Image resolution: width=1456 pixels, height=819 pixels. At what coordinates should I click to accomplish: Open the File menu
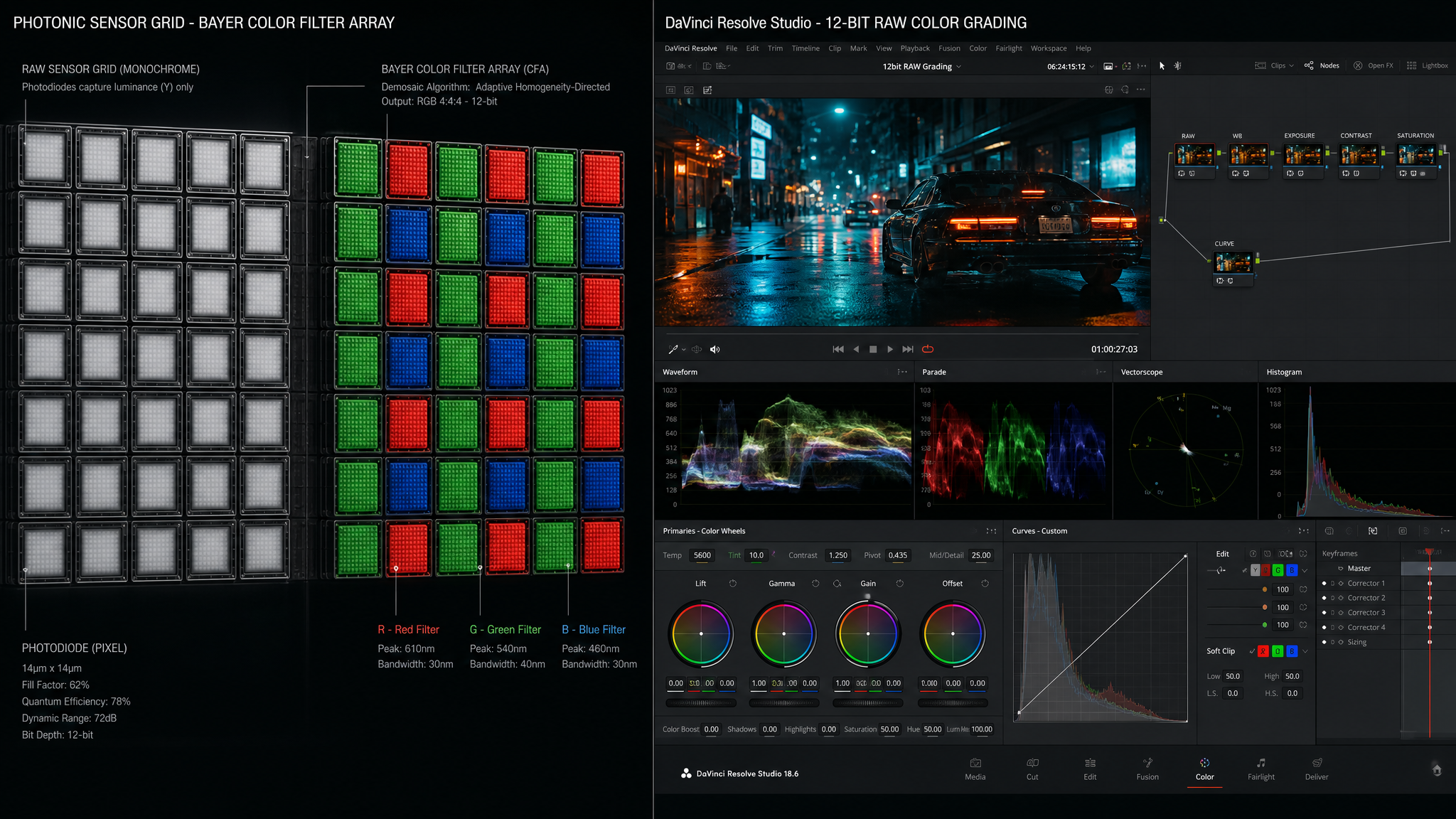click(x=732, y=48)
